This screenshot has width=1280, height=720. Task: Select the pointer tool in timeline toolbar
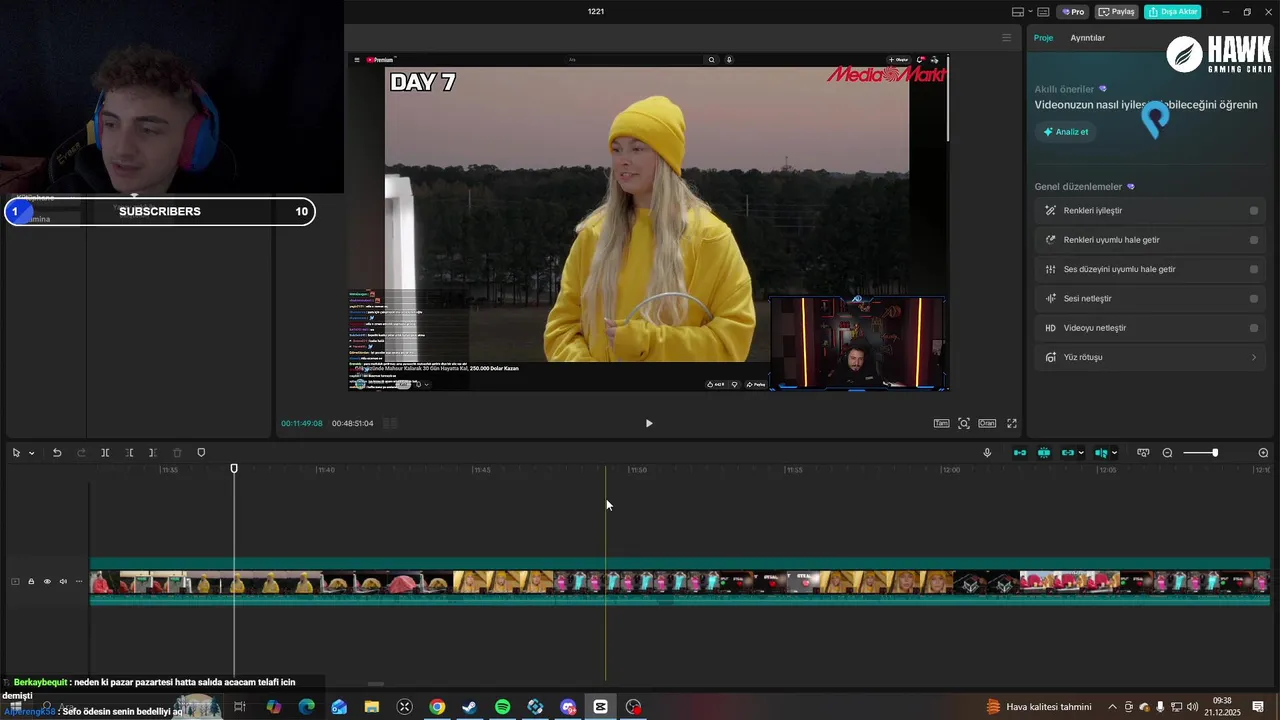click(16, 453)
